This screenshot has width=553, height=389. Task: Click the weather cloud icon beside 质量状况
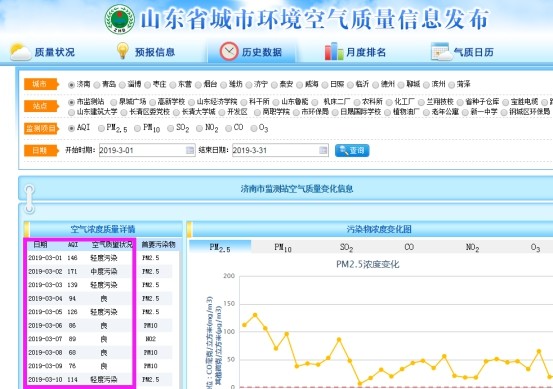(20, 52)
